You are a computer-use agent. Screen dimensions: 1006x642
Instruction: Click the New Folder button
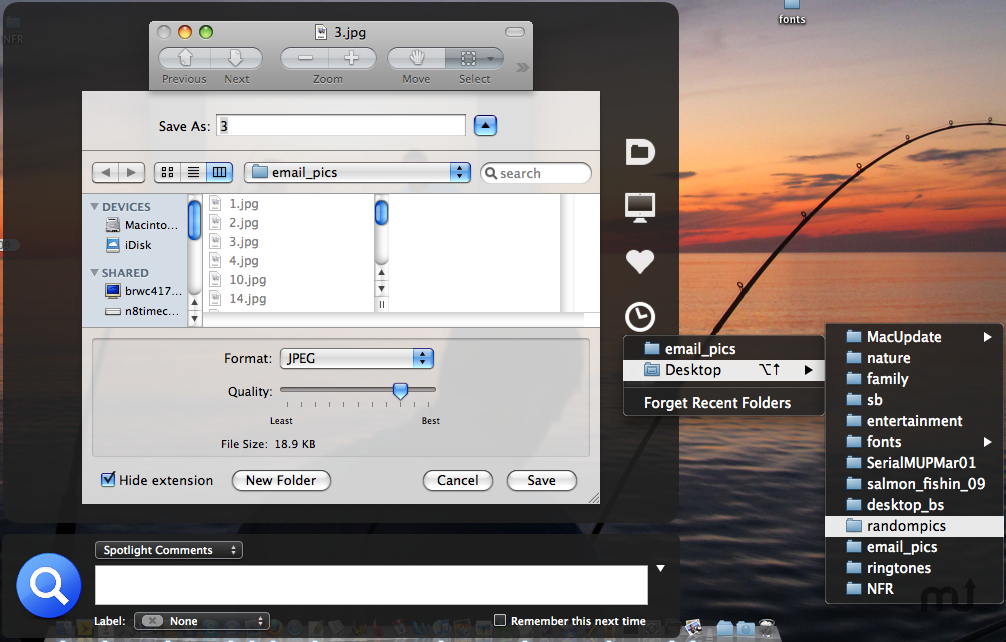pos(281,480)
